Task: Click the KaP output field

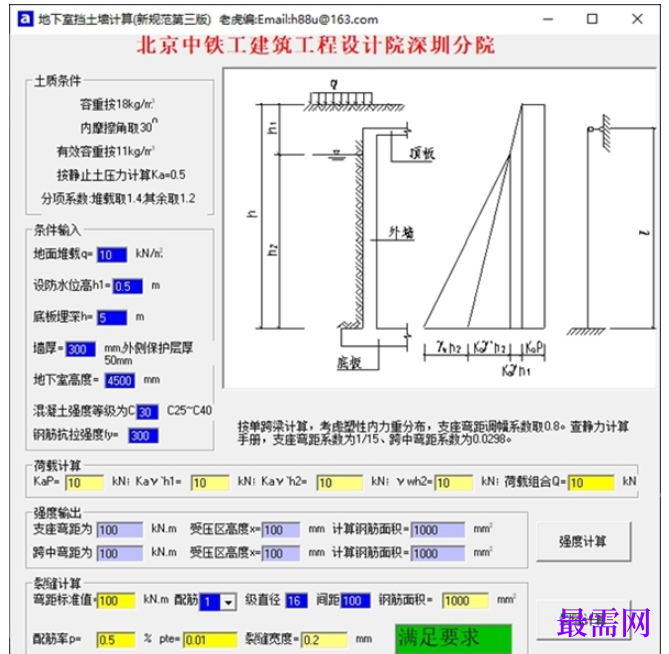Action: click(x=84, y=483)
